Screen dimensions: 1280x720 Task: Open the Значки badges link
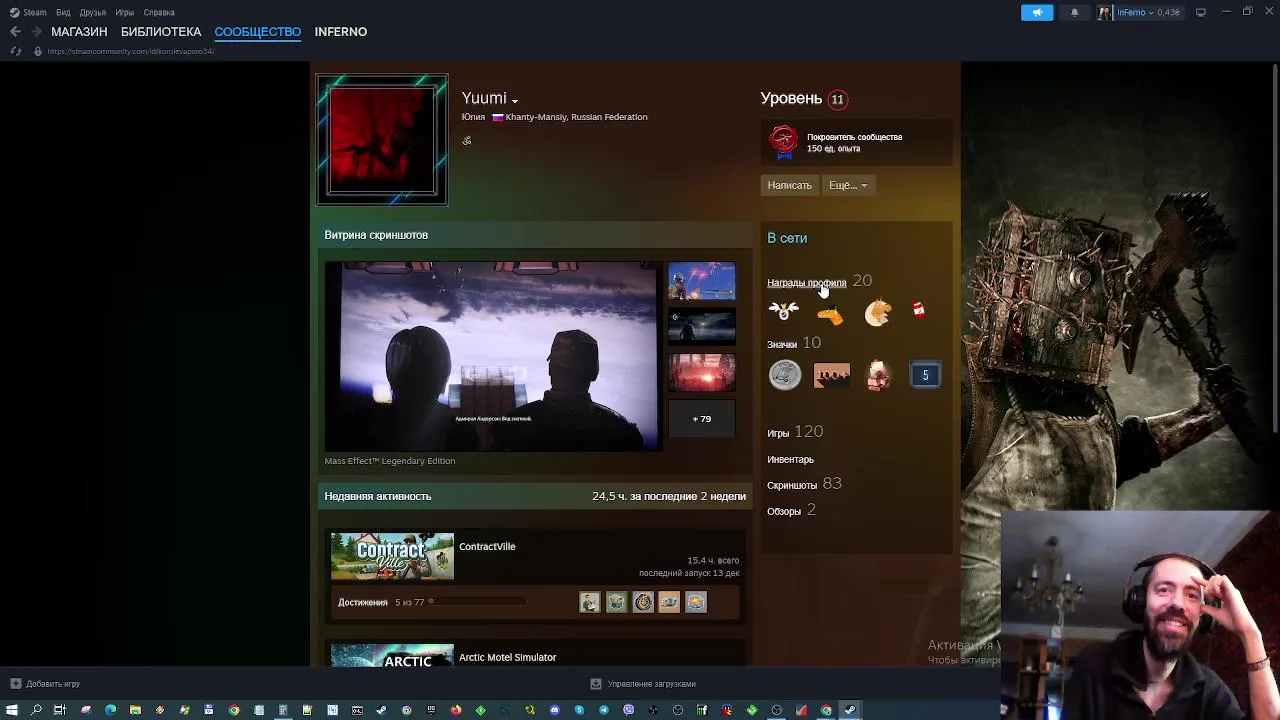(782, 344)
